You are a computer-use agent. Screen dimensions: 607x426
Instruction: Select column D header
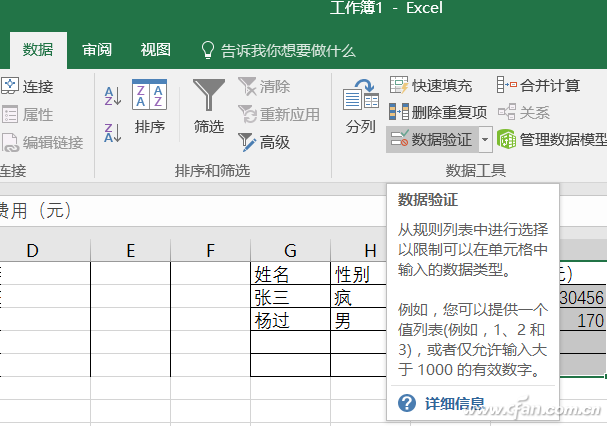[x=32, y=250]
